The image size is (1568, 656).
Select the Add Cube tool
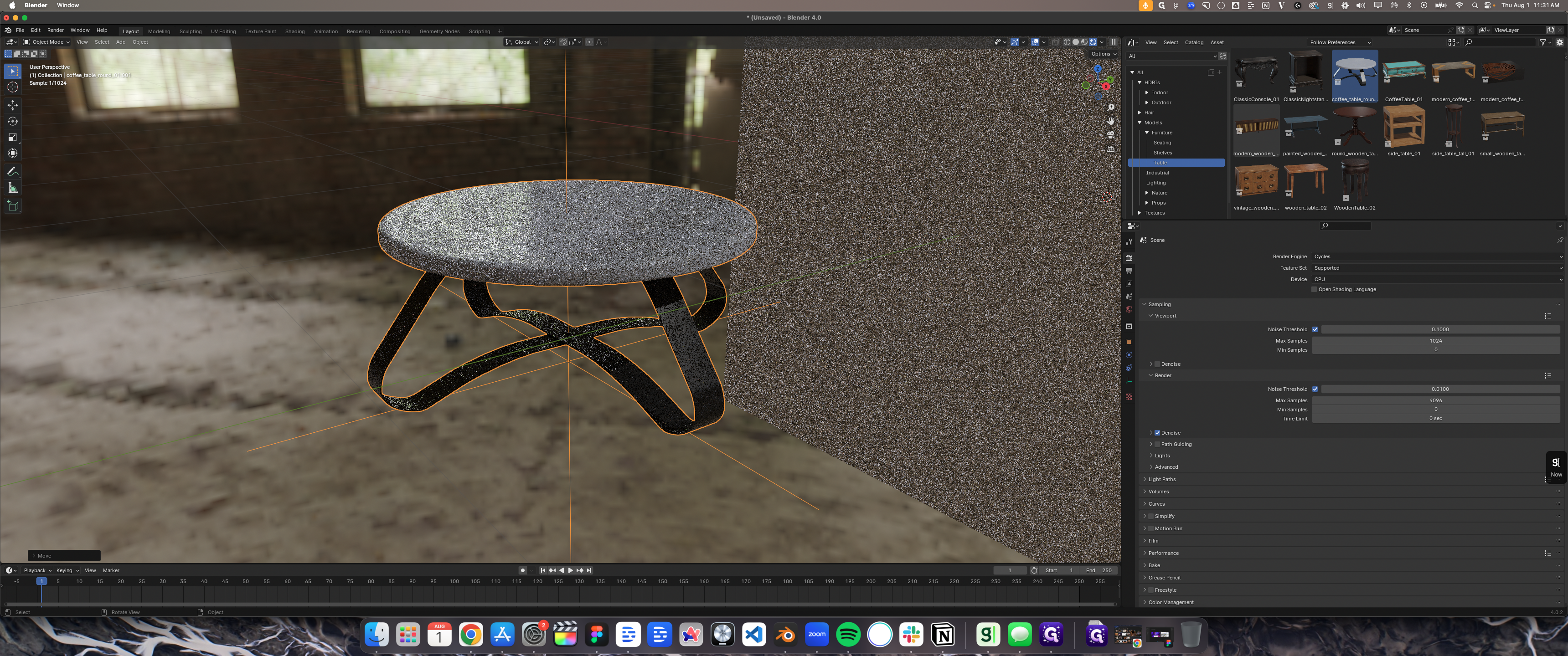coord(13,206)
